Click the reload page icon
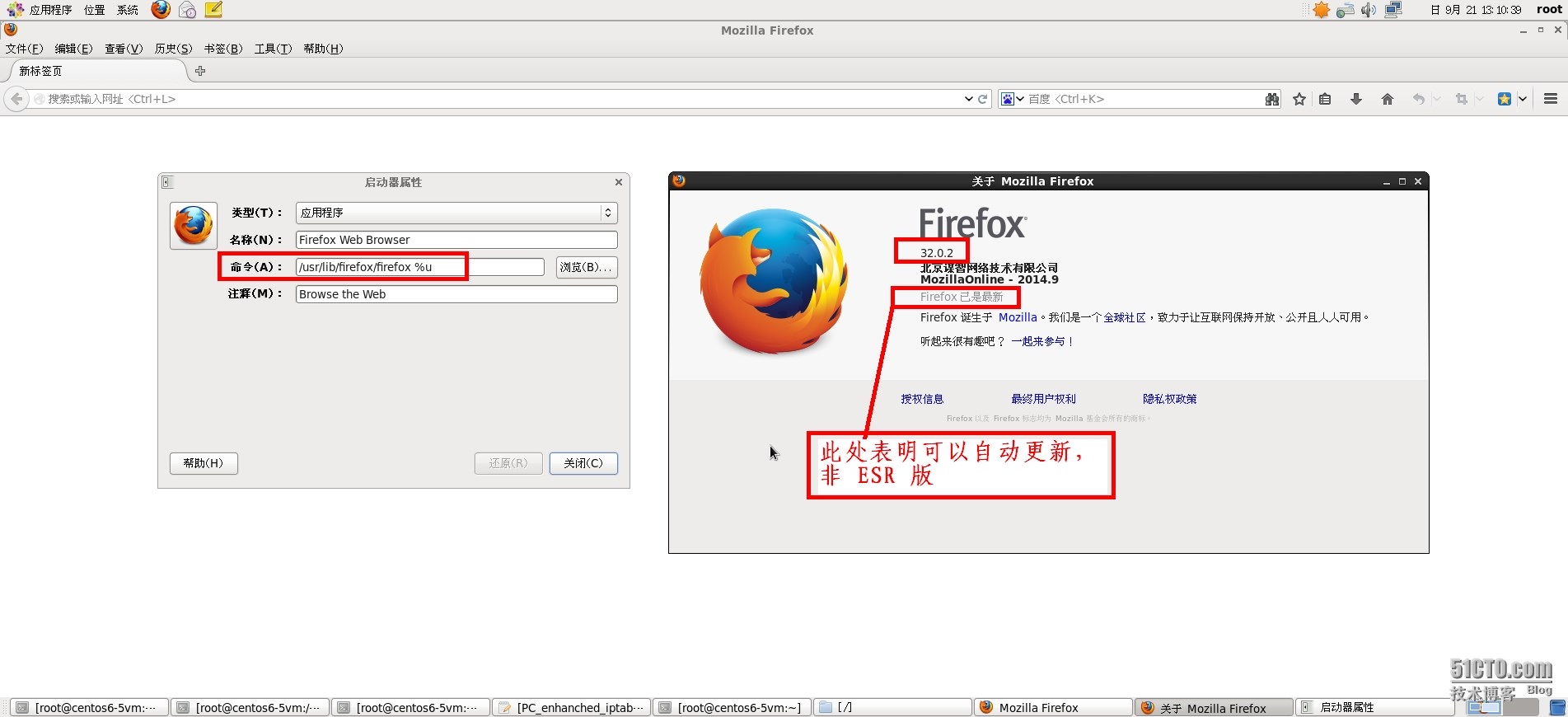 (x=983, y=99)
